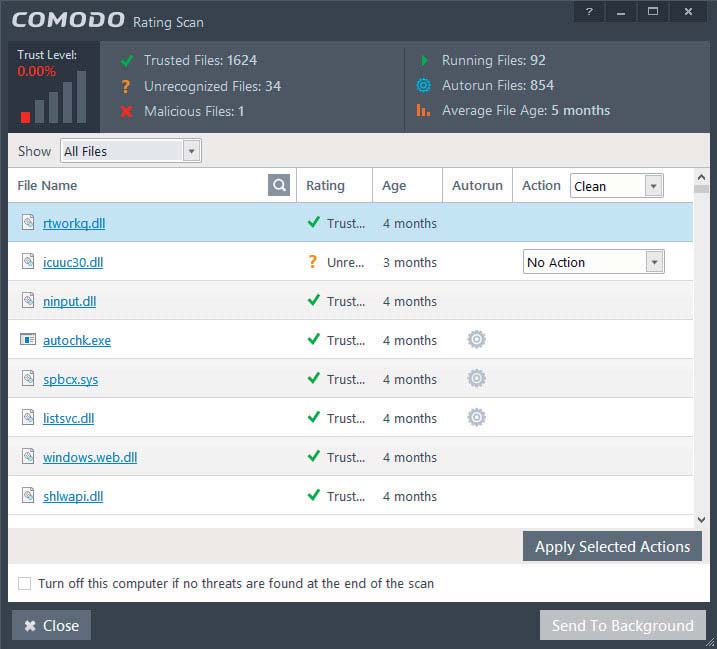Click the Malicious Files: 1 statistic
The width and height of the screenshot is (717, 649).
tap(194, 111)
